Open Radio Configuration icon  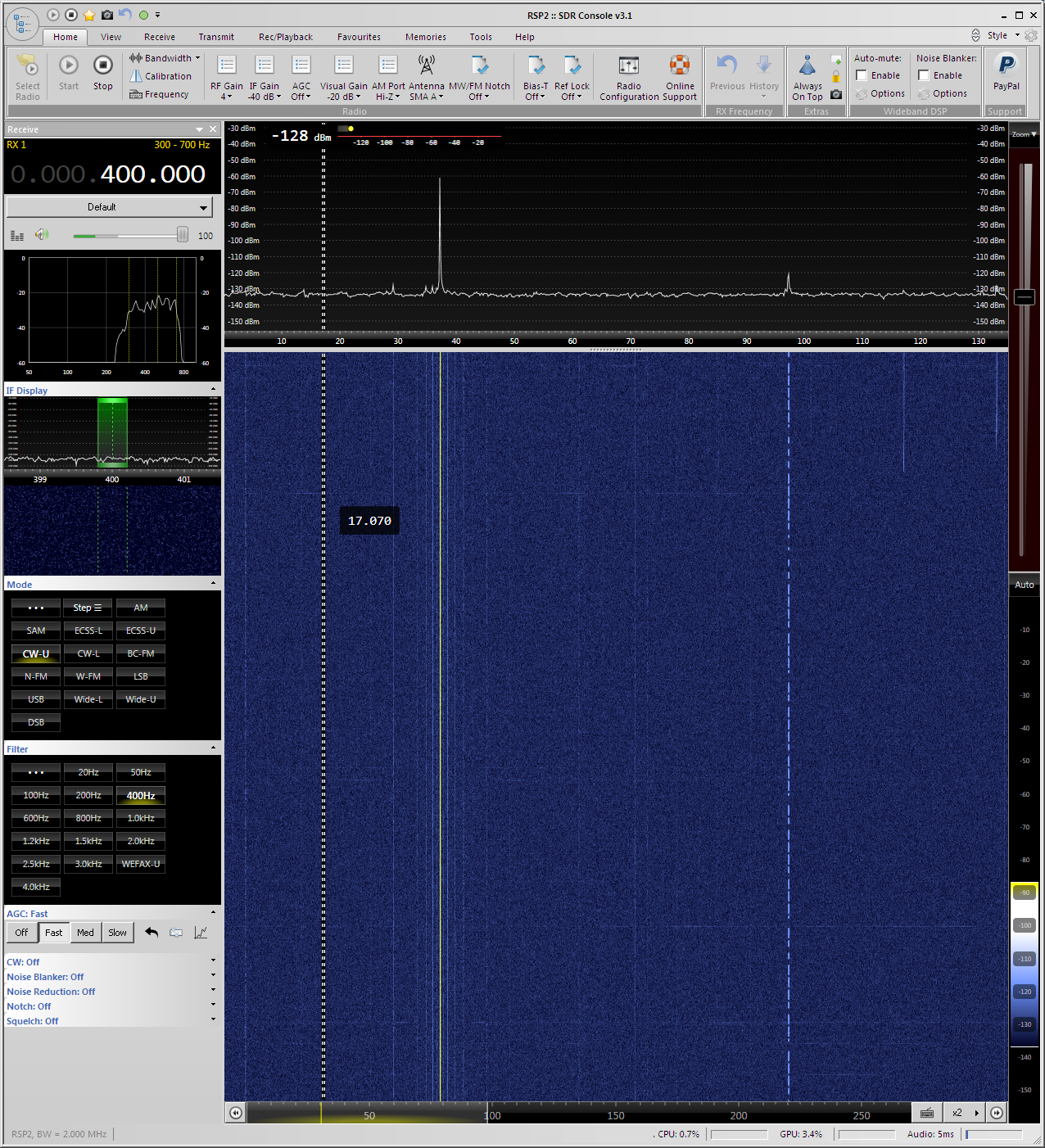click(628, 66)
